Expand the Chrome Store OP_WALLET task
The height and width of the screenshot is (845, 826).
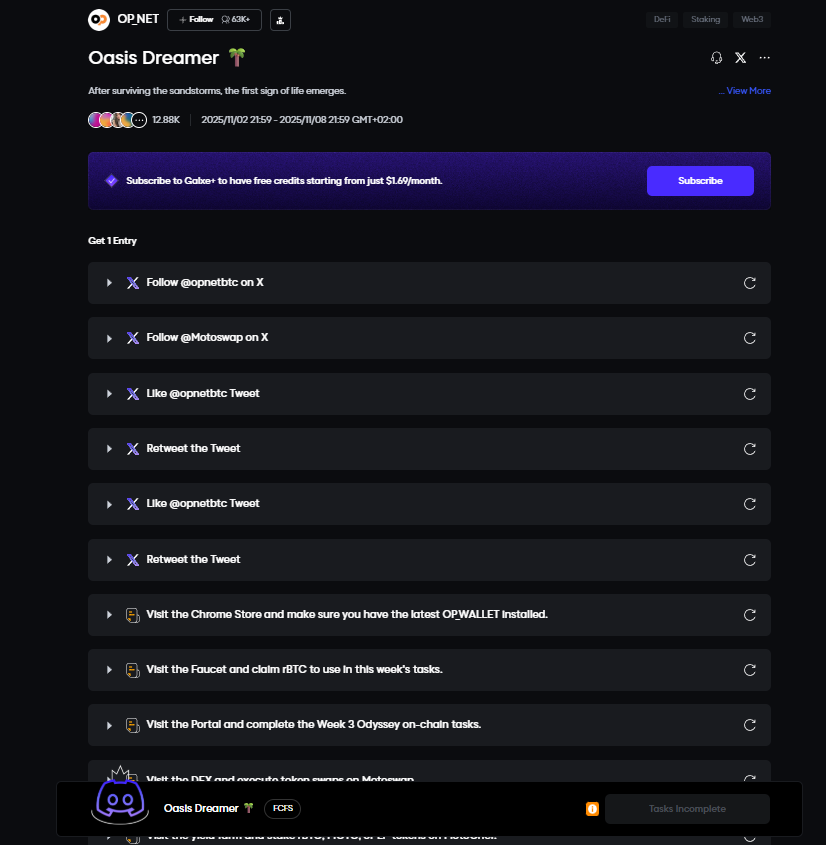[109, 615]
